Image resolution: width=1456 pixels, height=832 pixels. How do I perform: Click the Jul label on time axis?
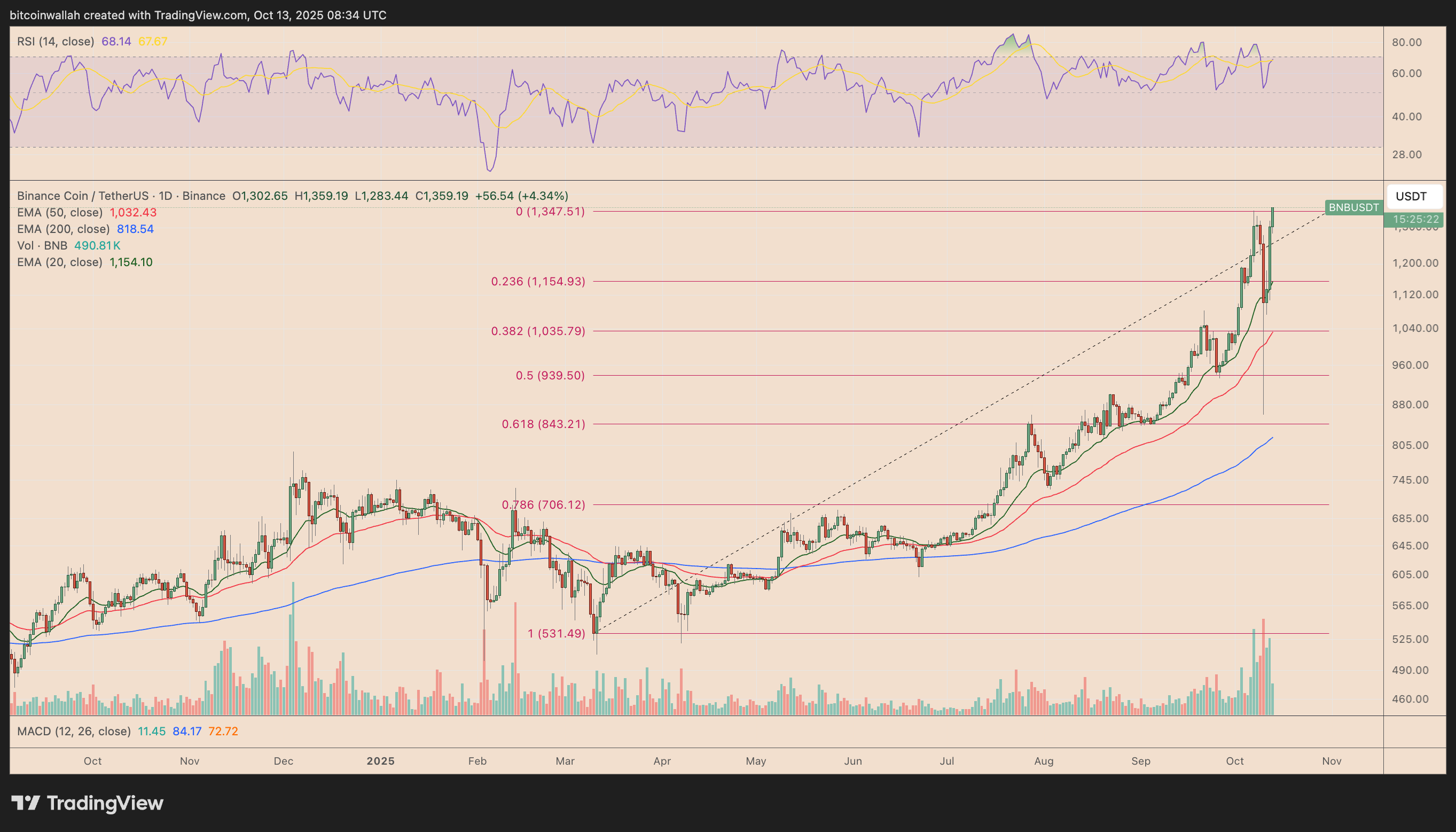point(946,761)
